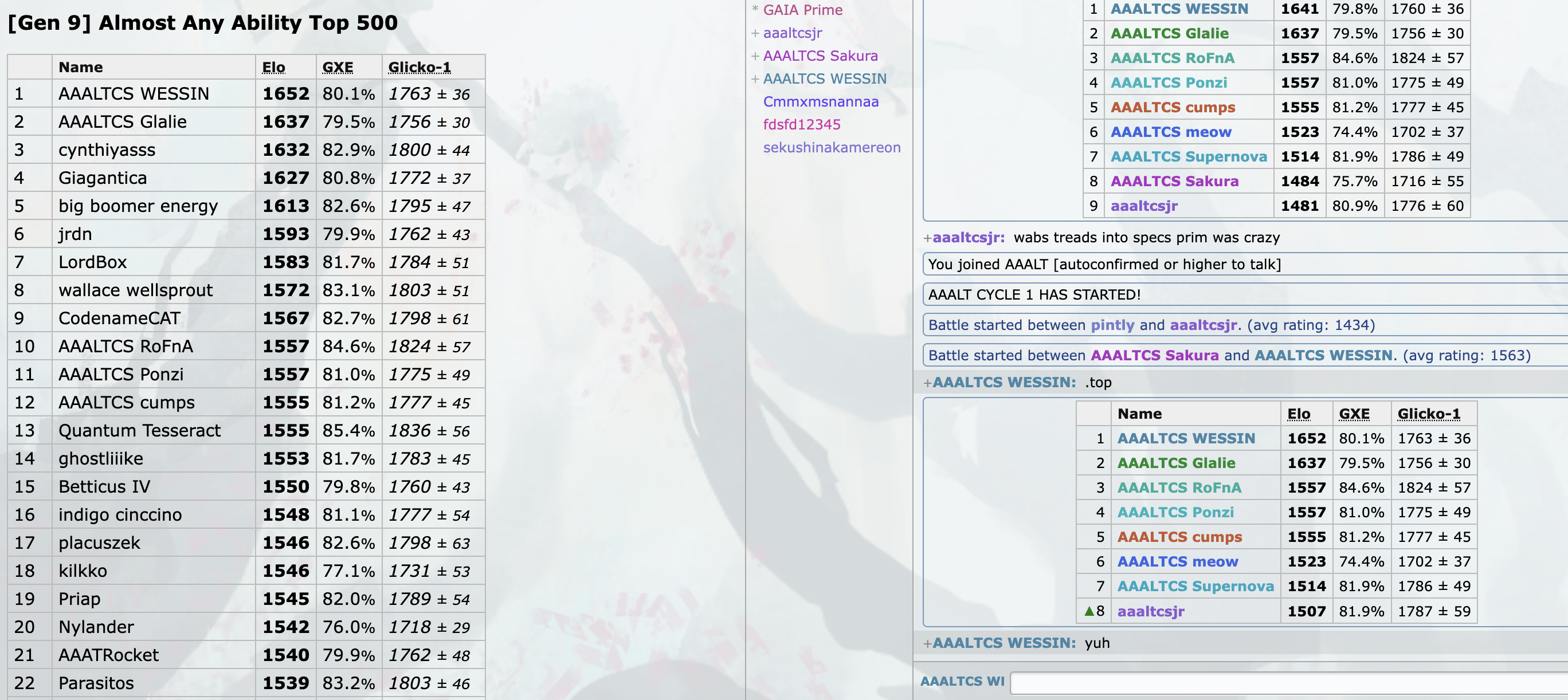The image size is (1568, 700).
Task: Click green up arrow beside rank 8
Action: [1089, 611]
